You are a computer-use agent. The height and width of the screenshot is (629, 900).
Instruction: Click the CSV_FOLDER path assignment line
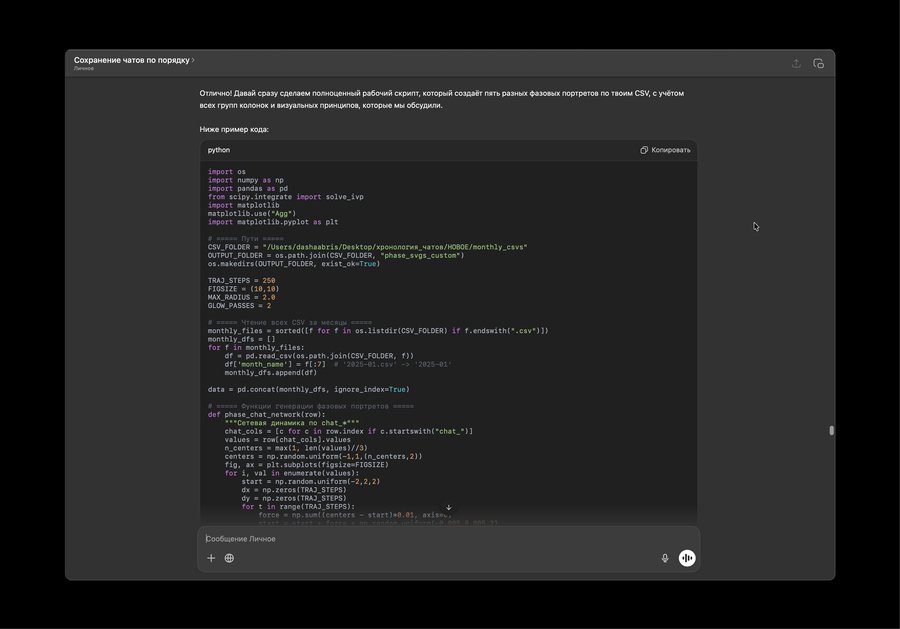367,247
